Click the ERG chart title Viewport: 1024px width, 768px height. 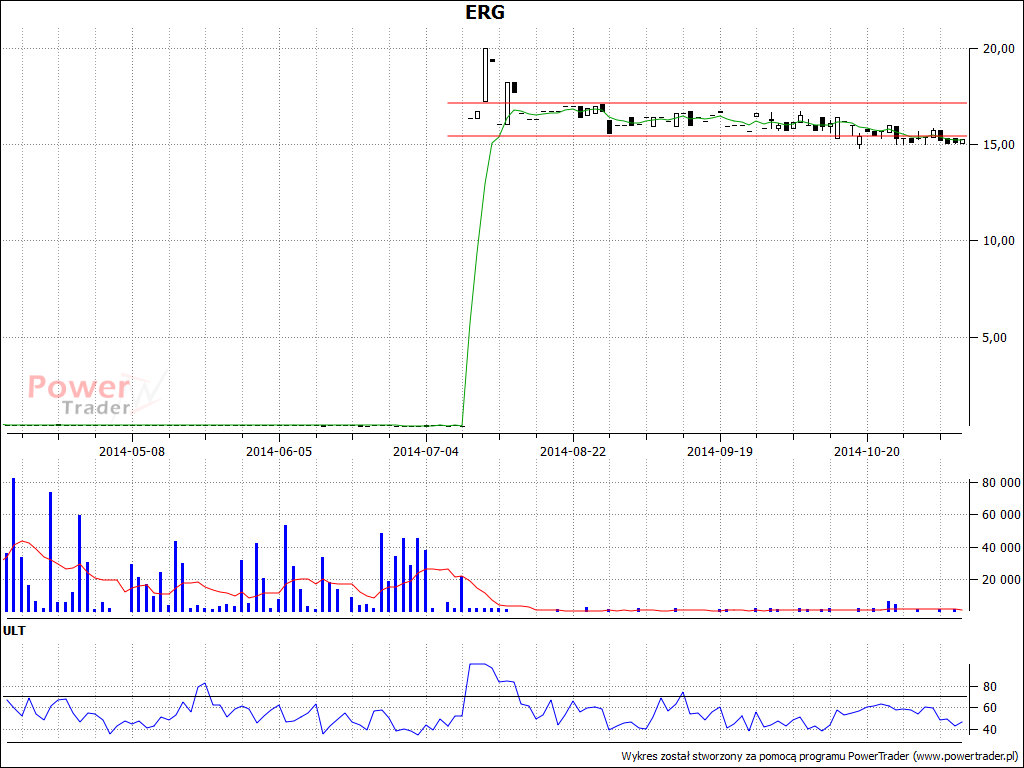[485, 12]
